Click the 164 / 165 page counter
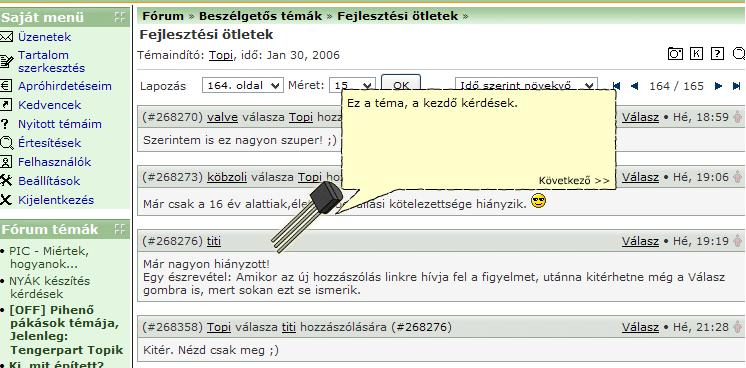This screenshot has width=746, height=368. 676,86
